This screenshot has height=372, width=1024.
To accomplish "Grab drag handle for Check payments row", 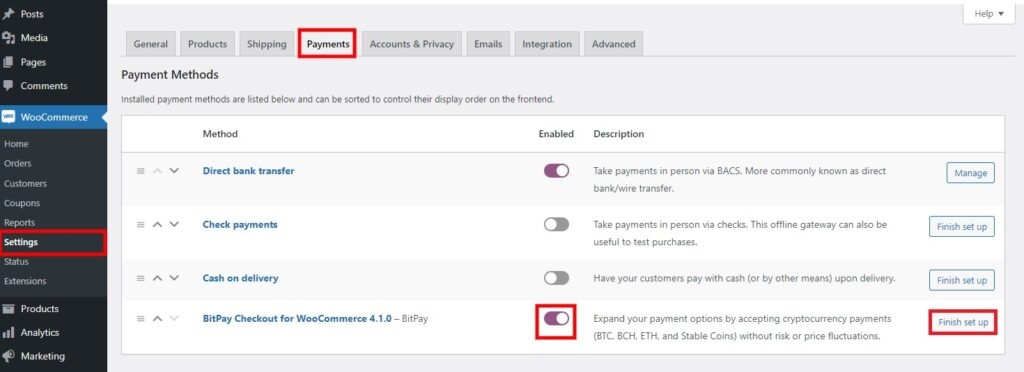I will [x=140, y=225].
